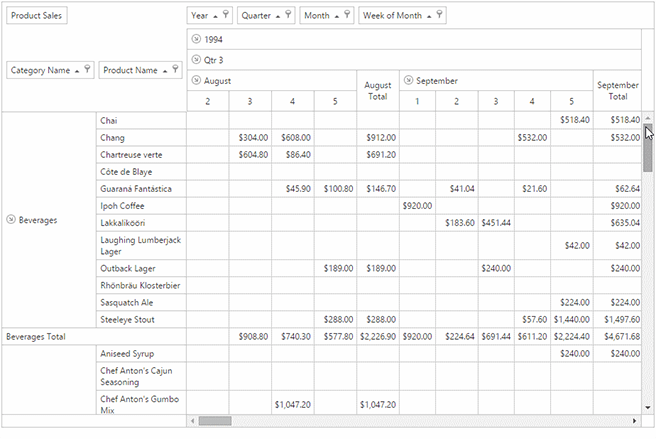
Task: Click the vertical scrollbar down arrow
Action: click(x=648, y=408)
